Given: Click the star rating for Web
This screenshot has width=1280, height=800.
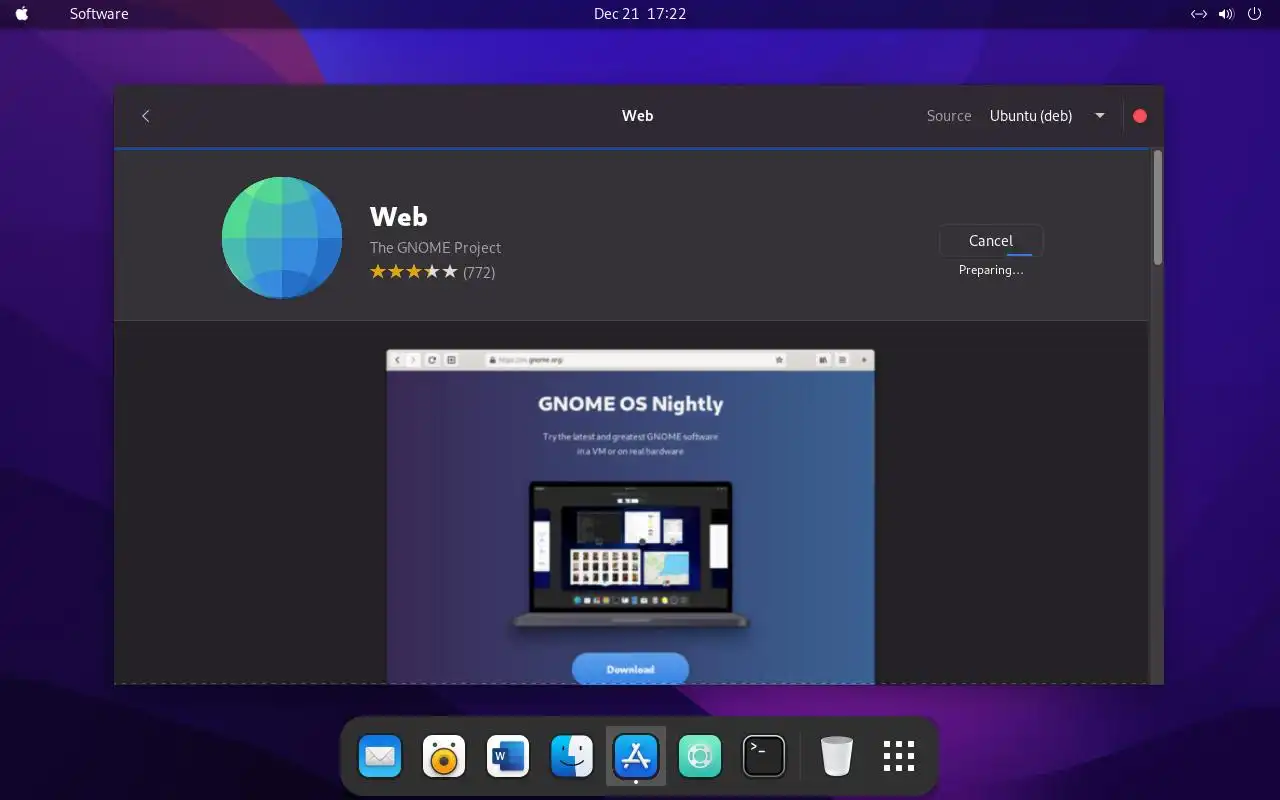Looking at the screenshot, I should pyautogui.click(x=413, y=272).
